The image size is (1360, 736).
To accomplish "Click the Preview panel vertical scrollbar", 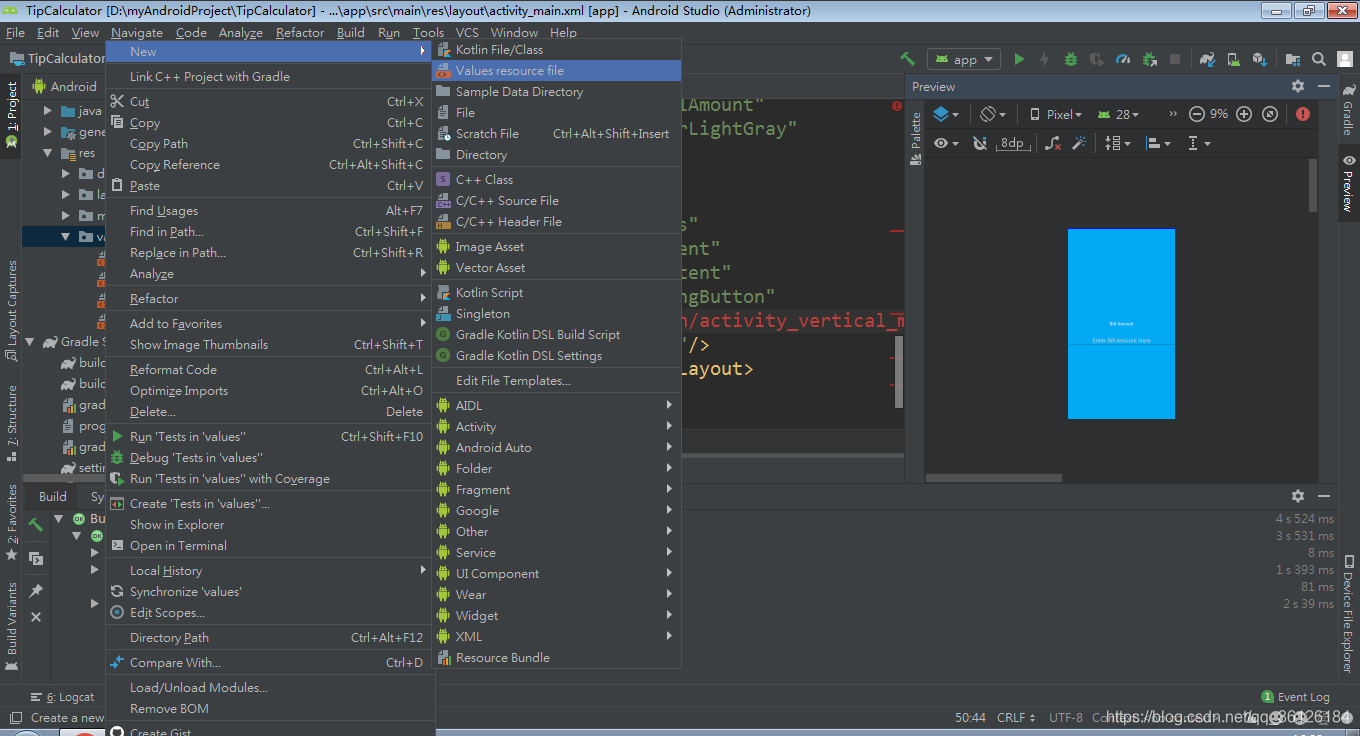I will 1313,185.
